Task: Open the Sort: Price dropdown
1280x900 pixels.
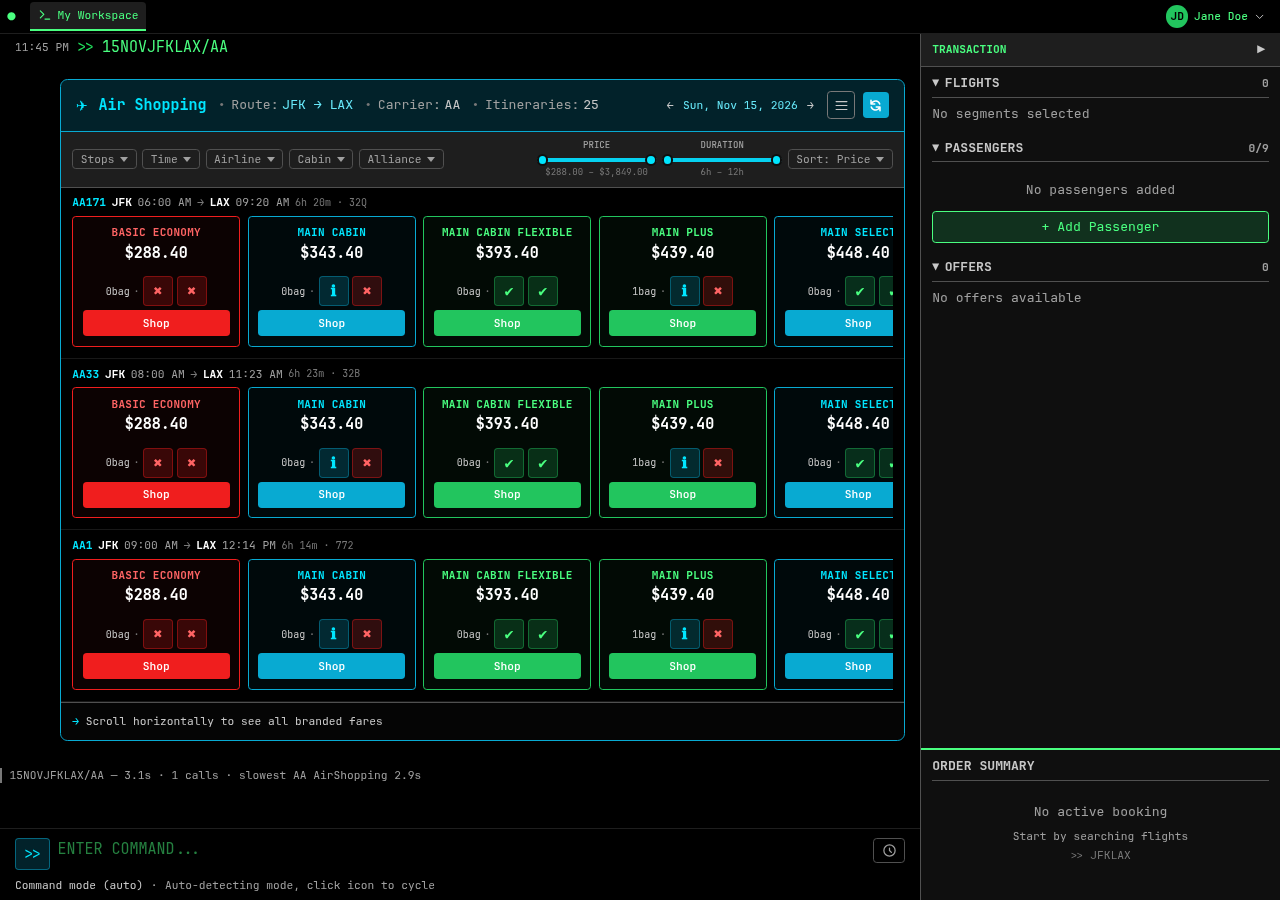Action: pyautogui.click(x=840, y=159)
